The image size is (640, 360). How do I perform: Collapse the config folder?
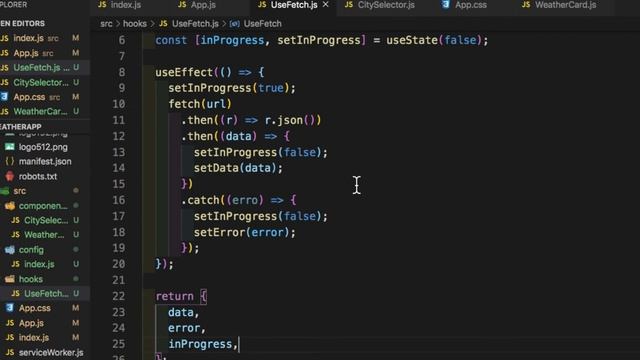(x=31, y=249)
